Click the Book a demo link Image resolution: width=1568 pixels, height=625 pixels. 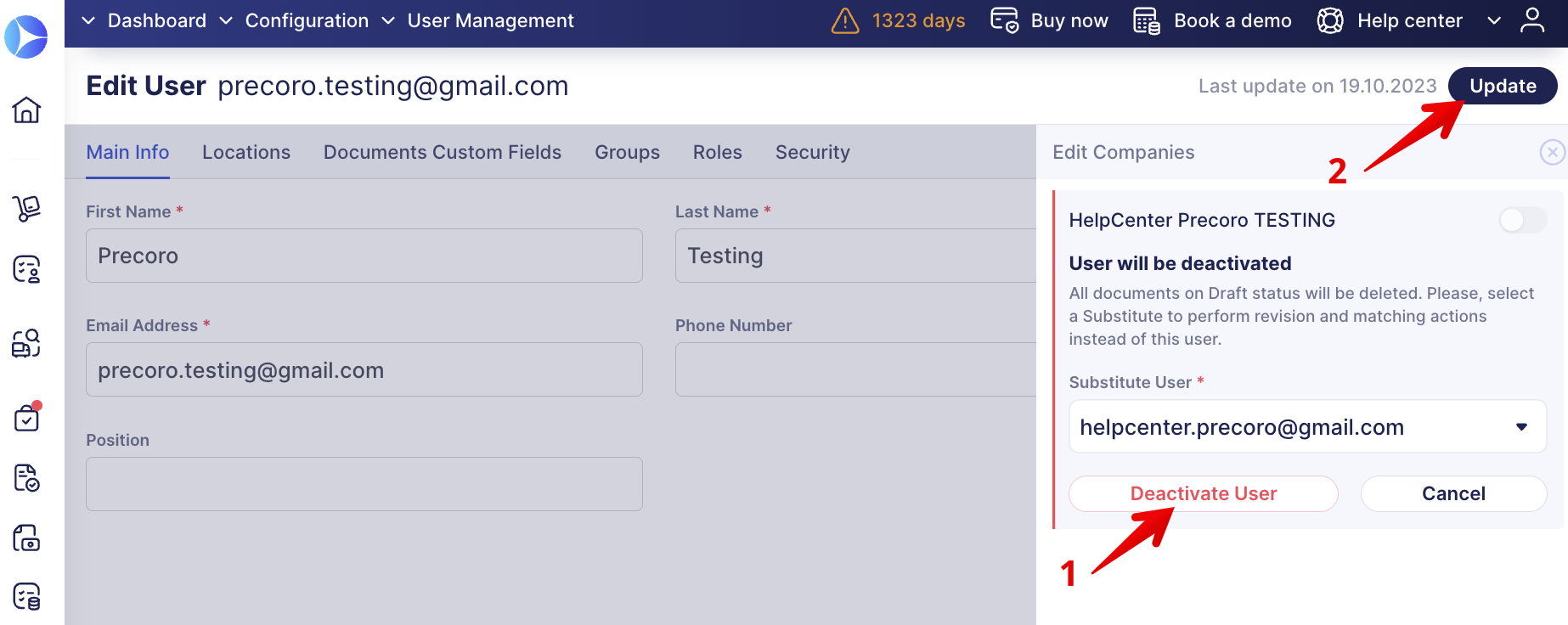pos(1232,20)
